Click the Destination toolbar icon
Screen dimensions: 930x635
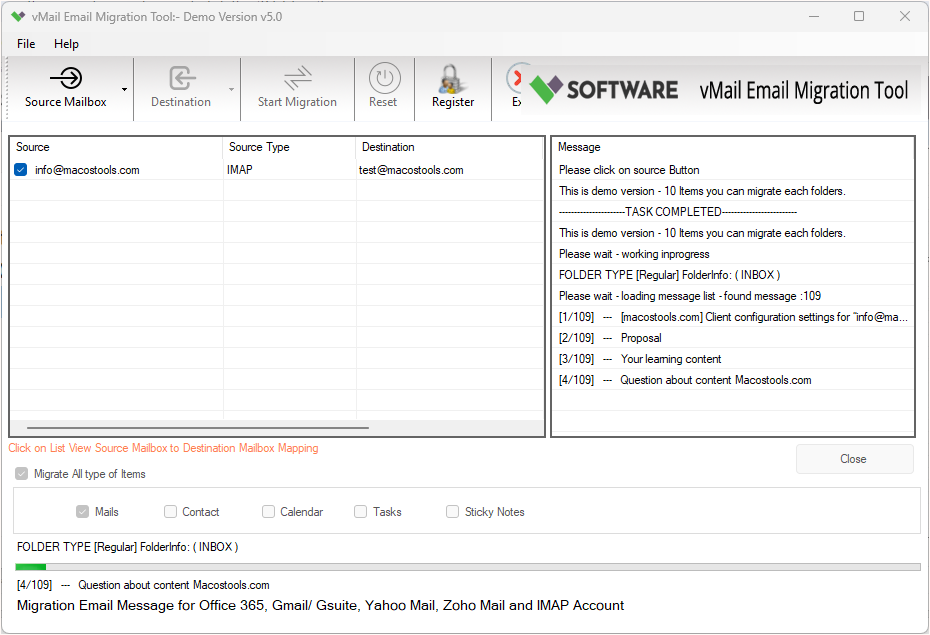[181, 78]
